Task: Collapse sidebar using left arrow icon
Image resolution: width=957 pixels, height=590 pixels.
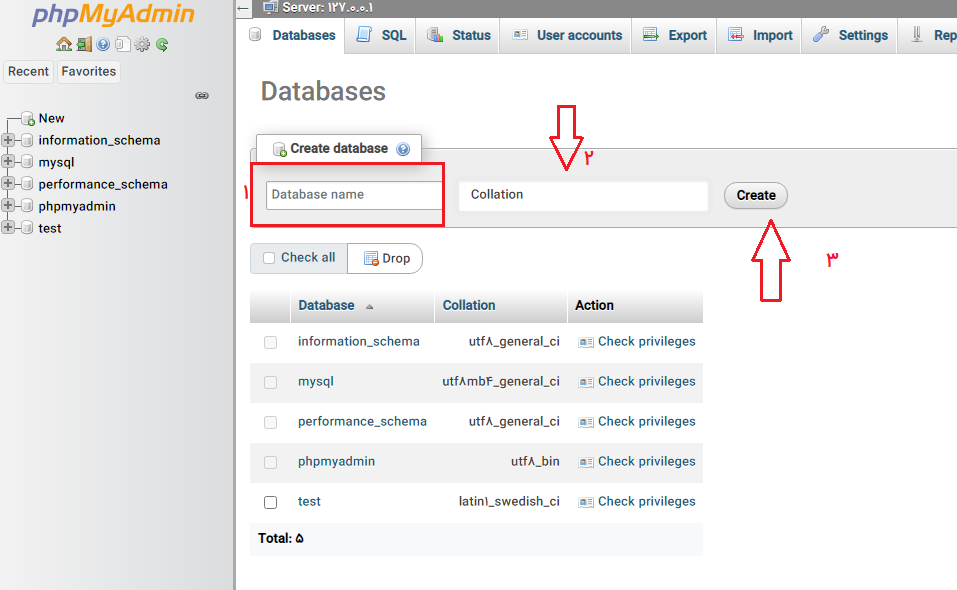Action: (x=243, y=8)
